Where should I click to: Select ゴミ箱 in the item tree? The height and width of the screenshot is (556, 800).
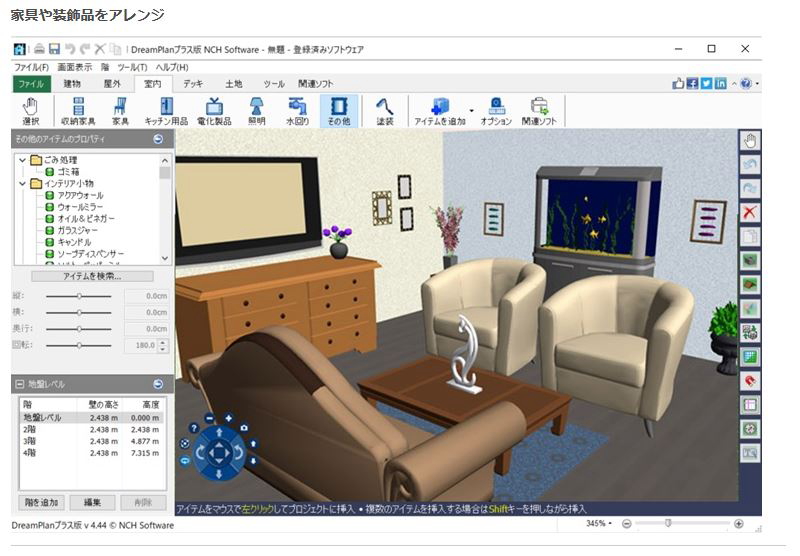click(68, 172)
